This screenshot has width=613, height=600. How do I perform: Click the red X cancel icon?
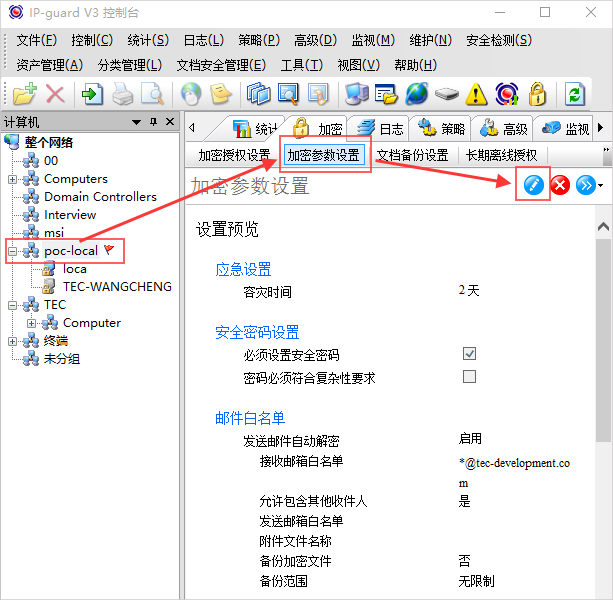point(560,186)
